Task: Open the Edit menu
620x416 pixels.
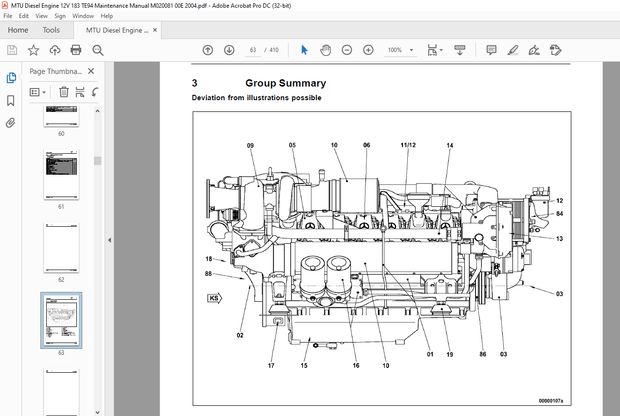Action: (x=24, y=16)
